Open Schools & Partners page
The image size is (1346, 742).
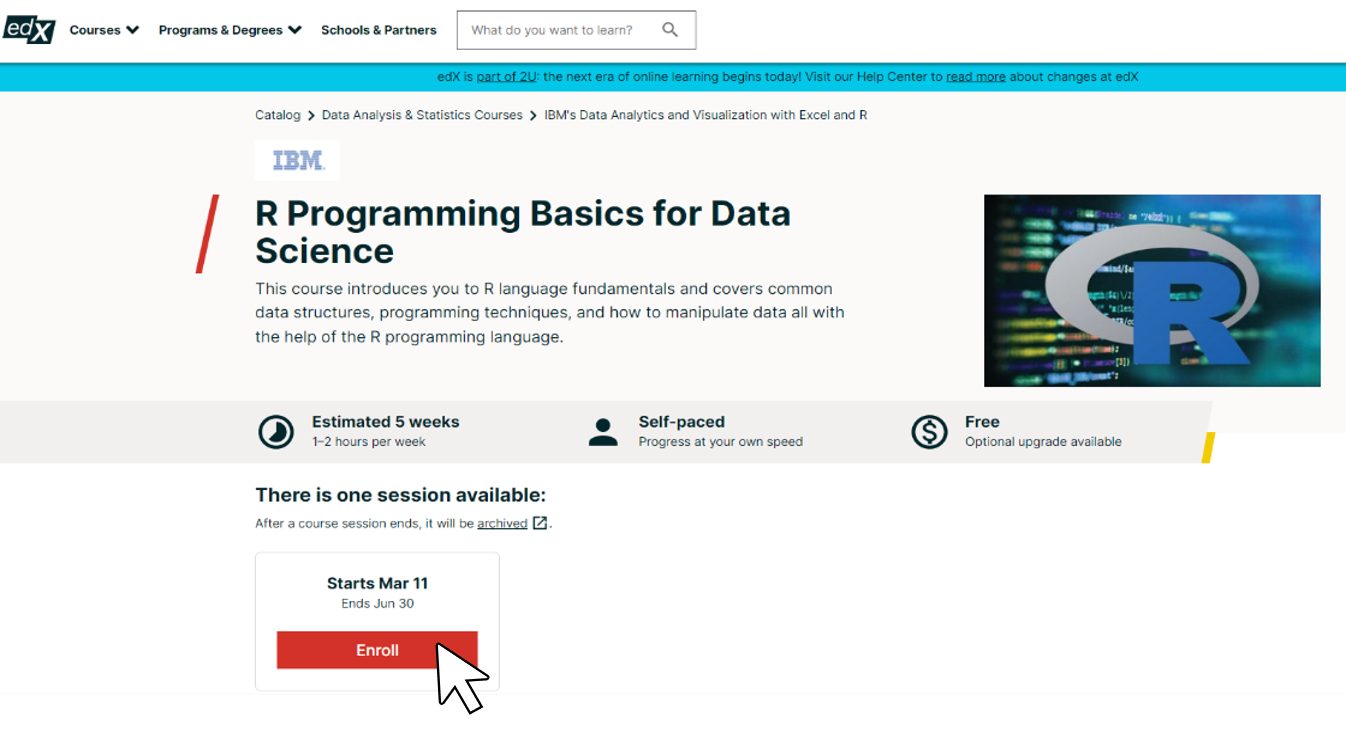click(379, 30)
